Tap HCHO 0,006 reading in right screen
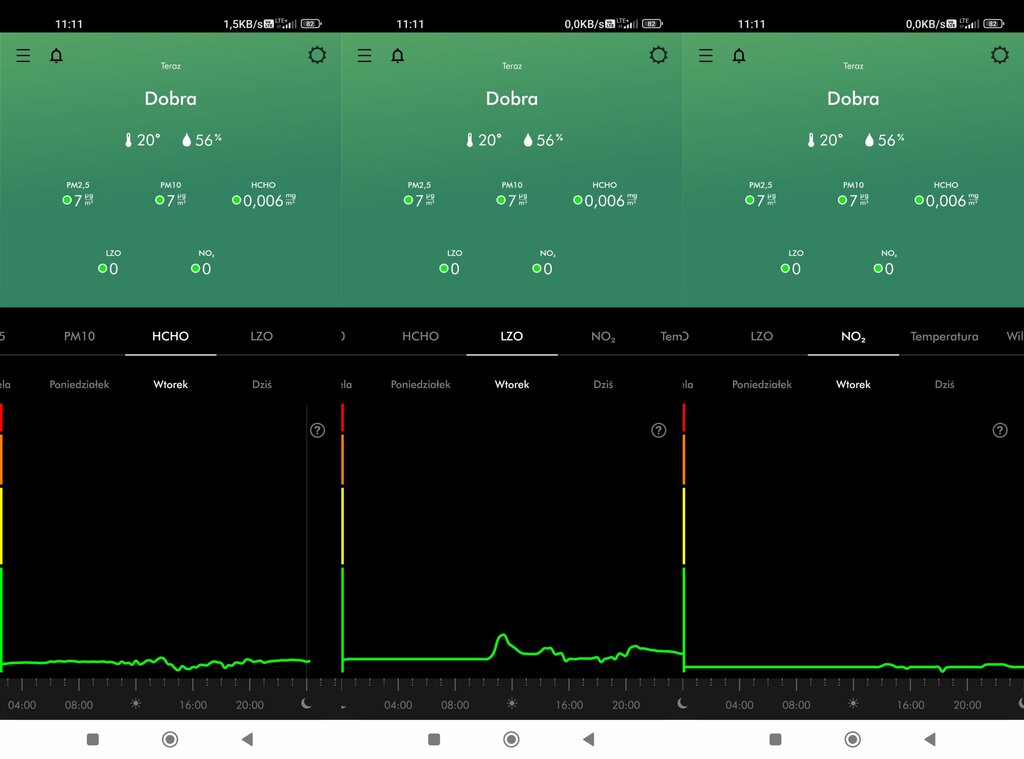The image size is (1024, 759). click(x=946, y=195)
